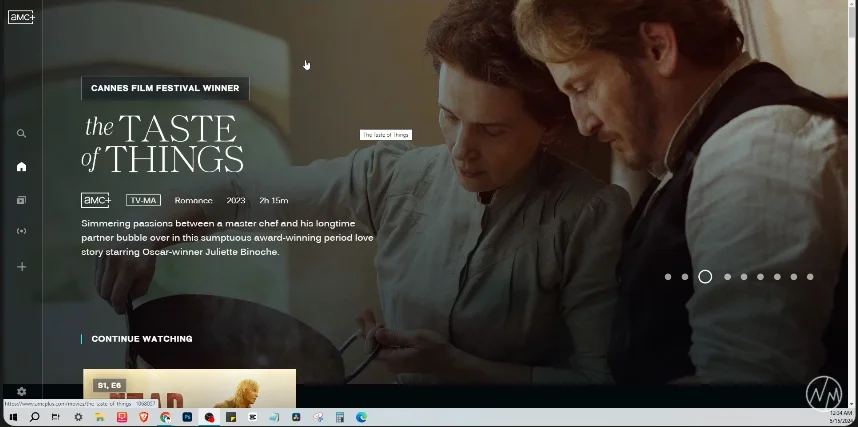Open DaVinci Resolve from the taskbar
The width and height of the screenshot is (858, 427).
pos(296,417)
